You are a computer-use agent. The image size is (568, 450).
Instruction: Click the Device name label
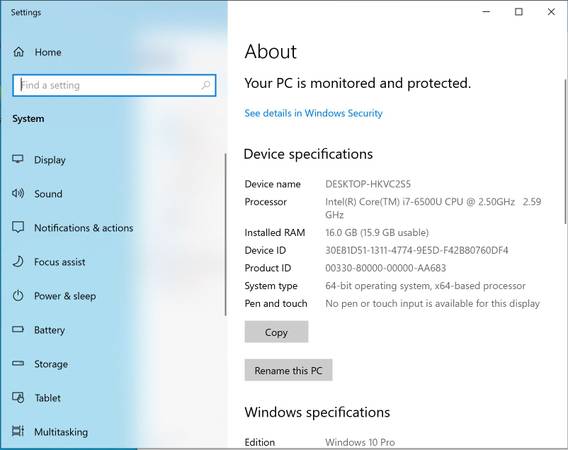272,184
